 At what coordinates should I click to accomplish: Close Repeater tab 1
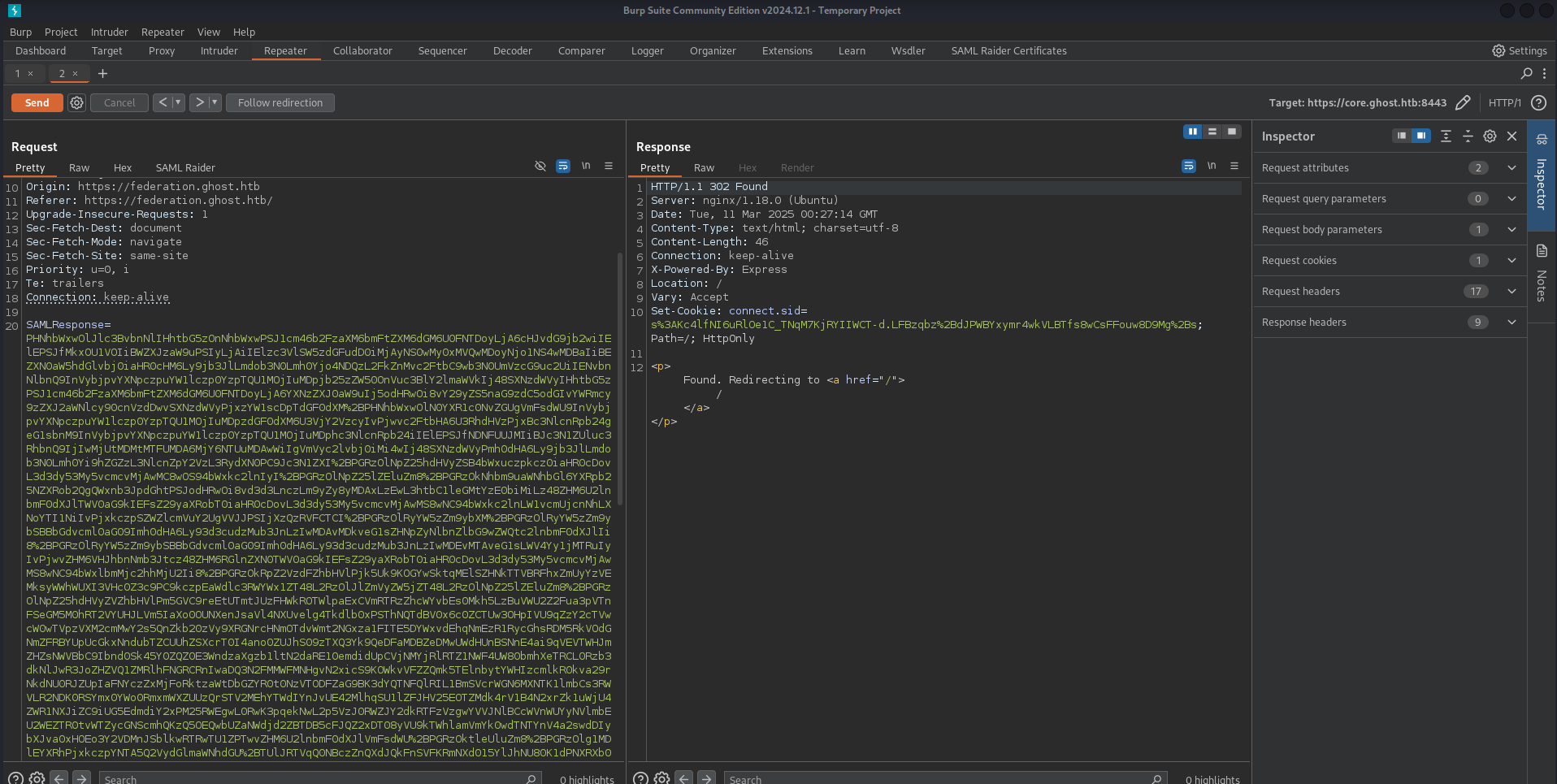click(x=31, y=73)
